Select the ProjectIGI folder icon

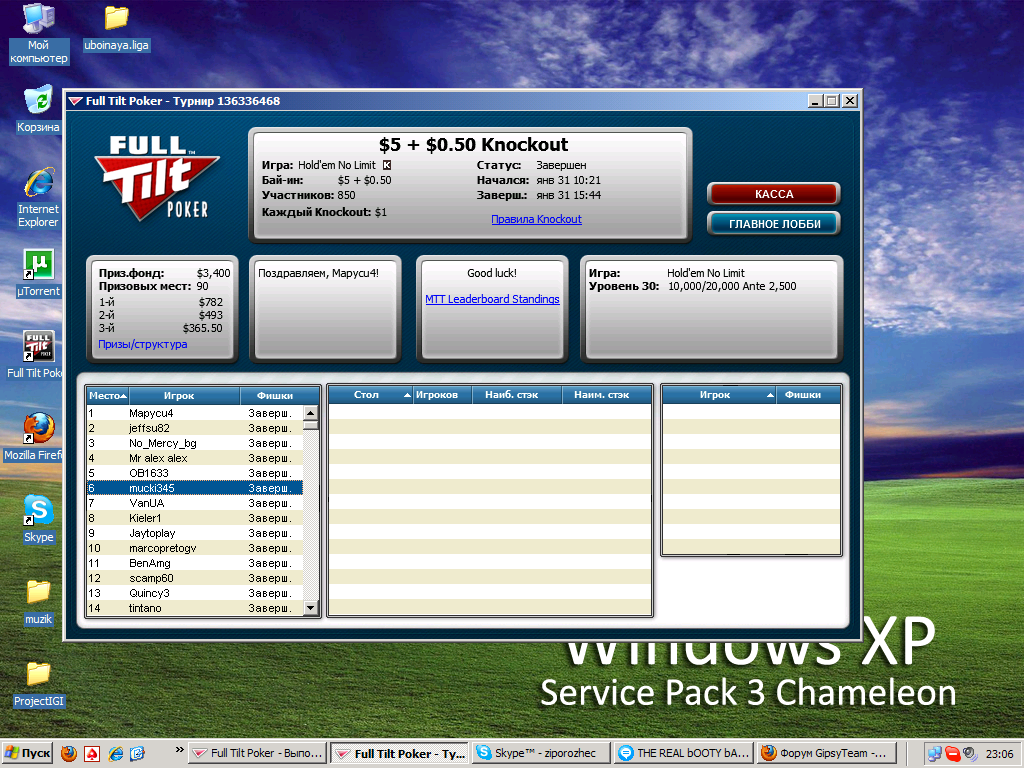[x=39, y=684]
